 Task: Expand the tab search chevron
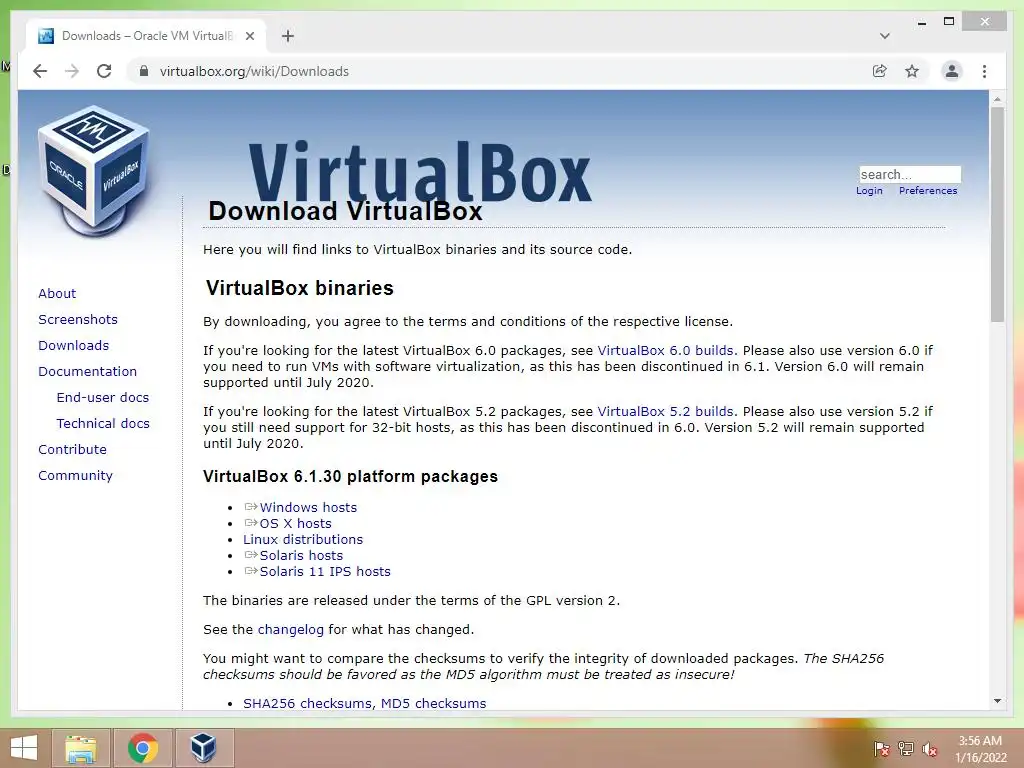coord(884,36)
